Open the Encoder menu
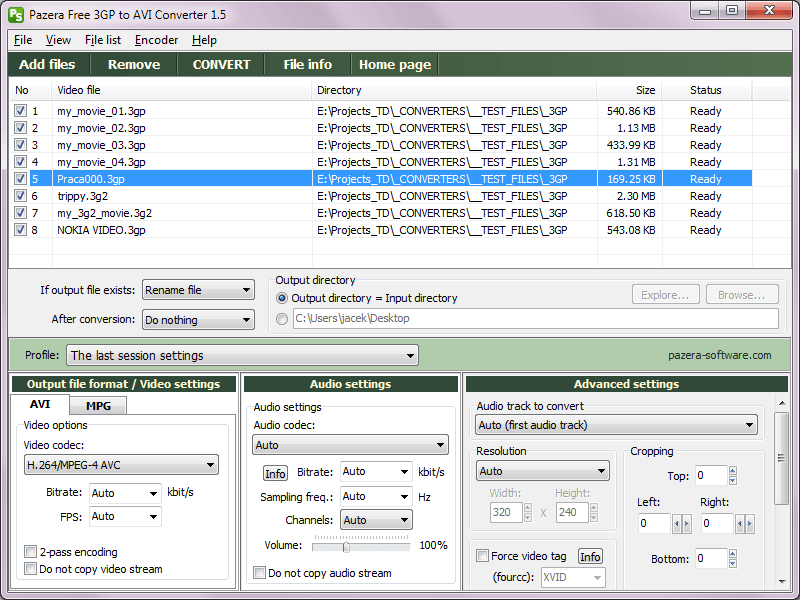Image resolution: width=800 pixels, height=600 pixels. (x=156, y=40)
